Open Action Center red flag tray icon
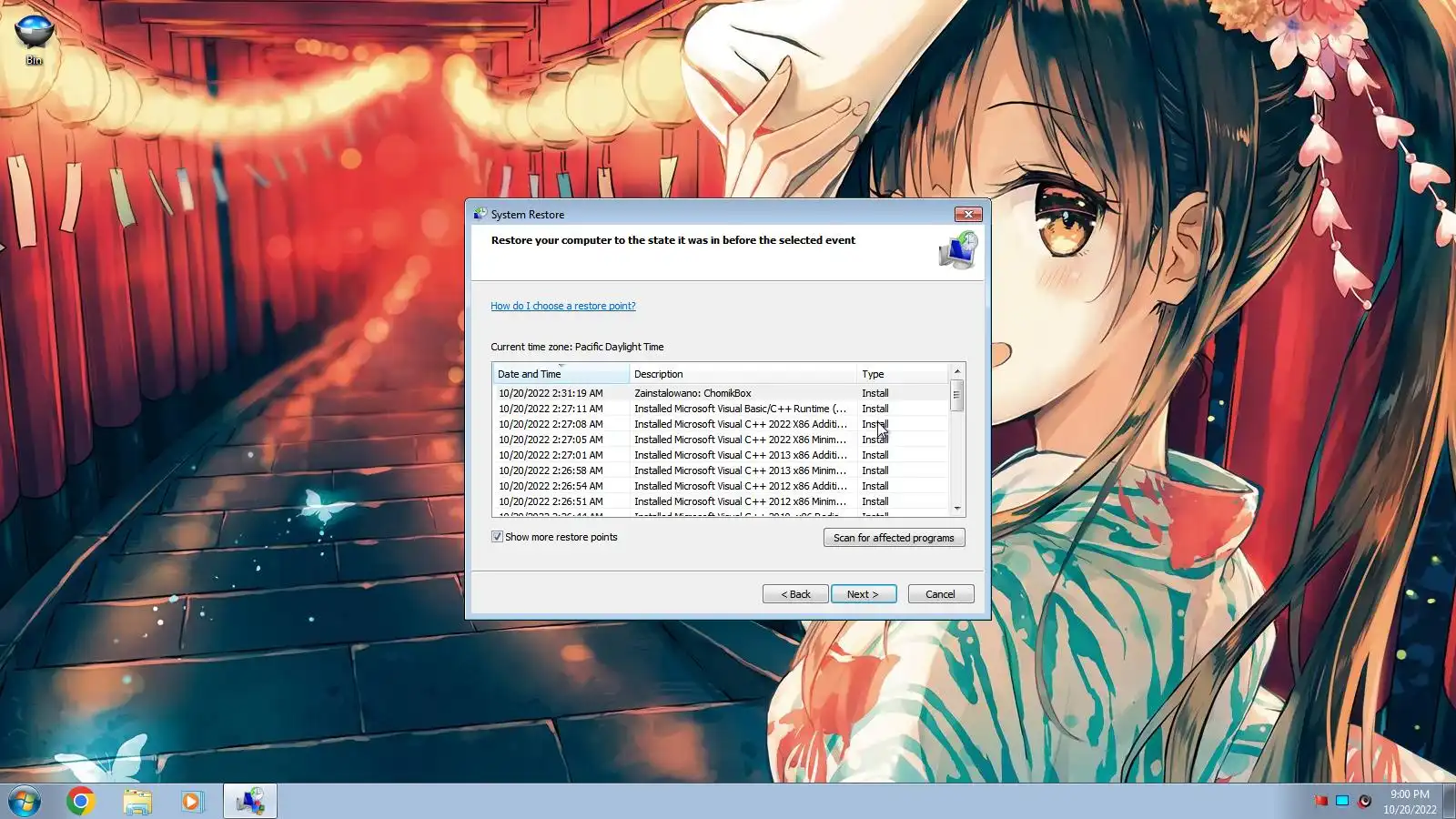 click(x=1321, y=801)
